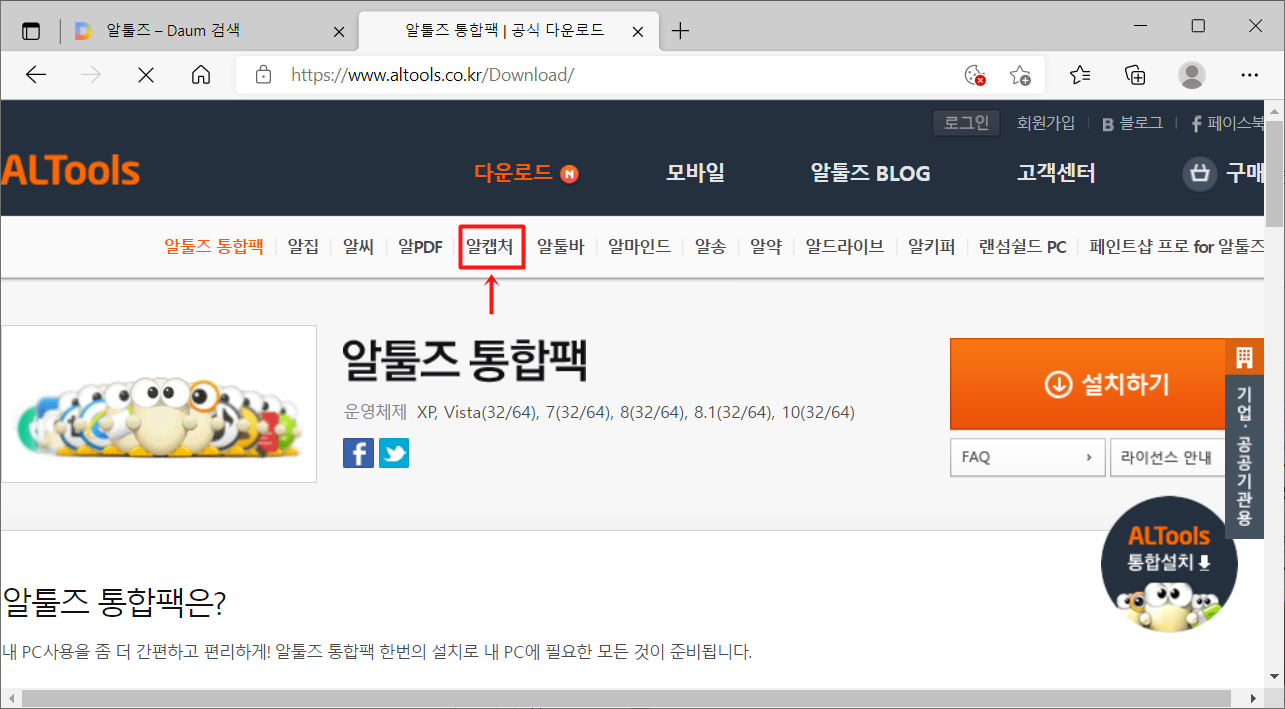Open the tab actions menu icon
This screenshot has height=709, width=1285.
(x=31, y=31)
